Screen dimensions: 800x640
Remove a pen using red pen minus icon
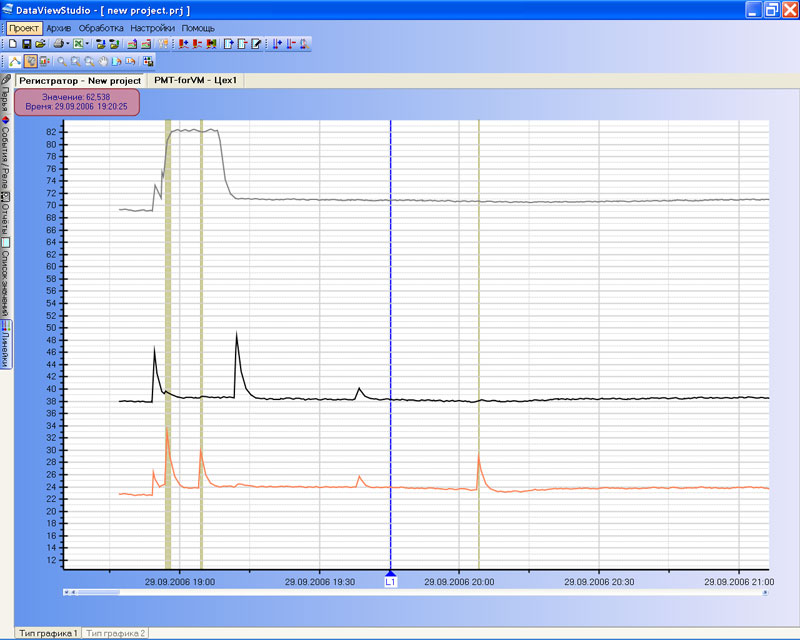pos(197,44)
